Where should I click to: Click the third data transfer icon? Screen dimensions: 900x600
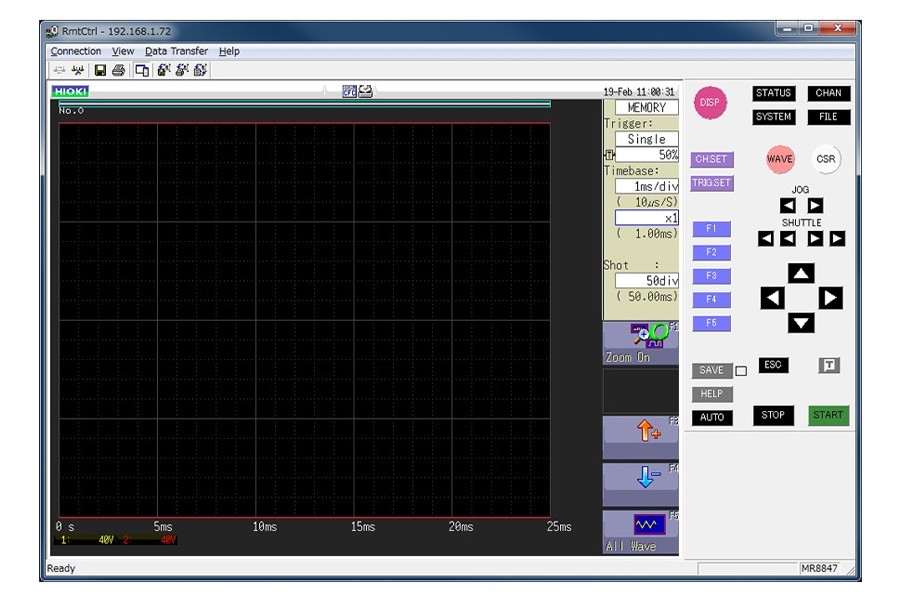200,70
